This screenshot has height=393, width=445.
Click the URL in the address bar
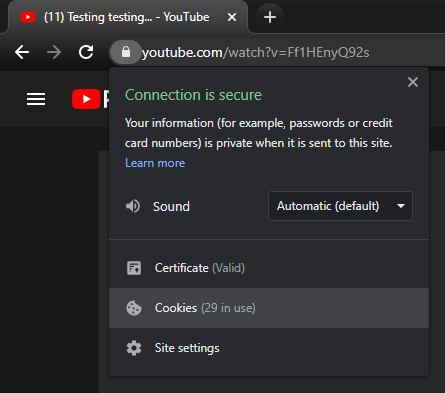click(x=256, y=53)
